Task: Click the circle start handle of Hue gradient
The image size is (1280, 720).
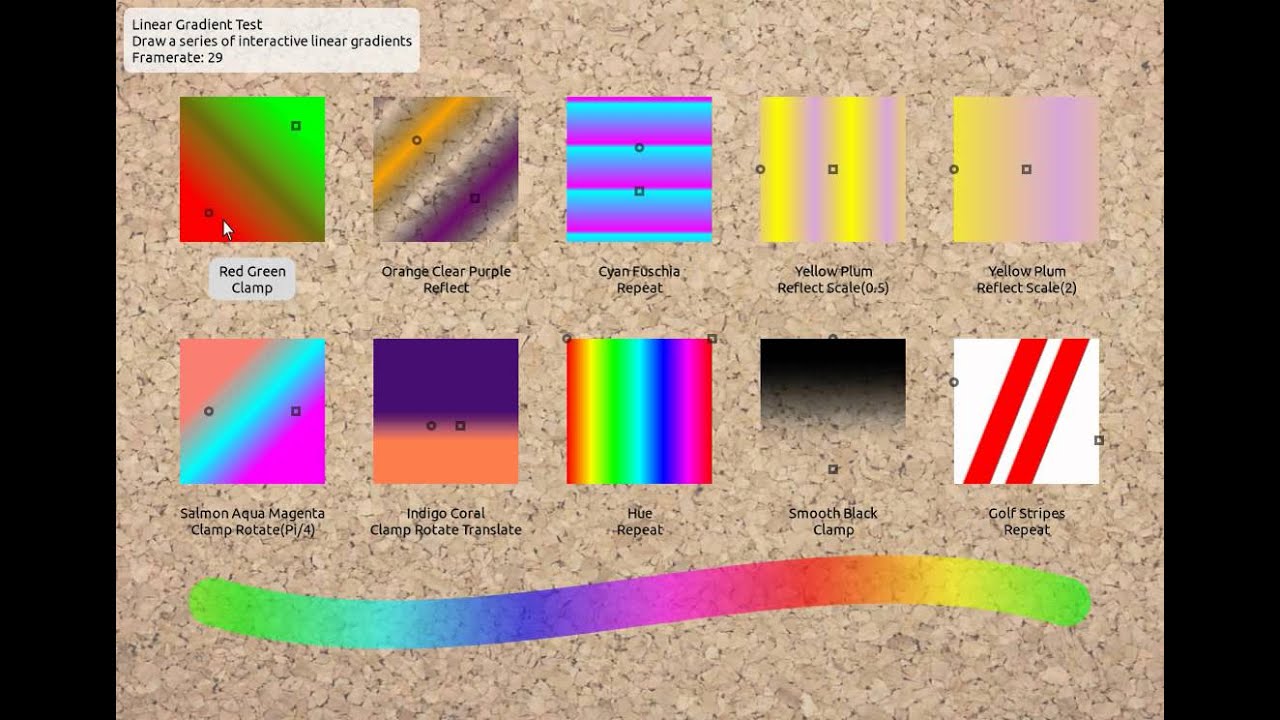Action: point(567,339)
